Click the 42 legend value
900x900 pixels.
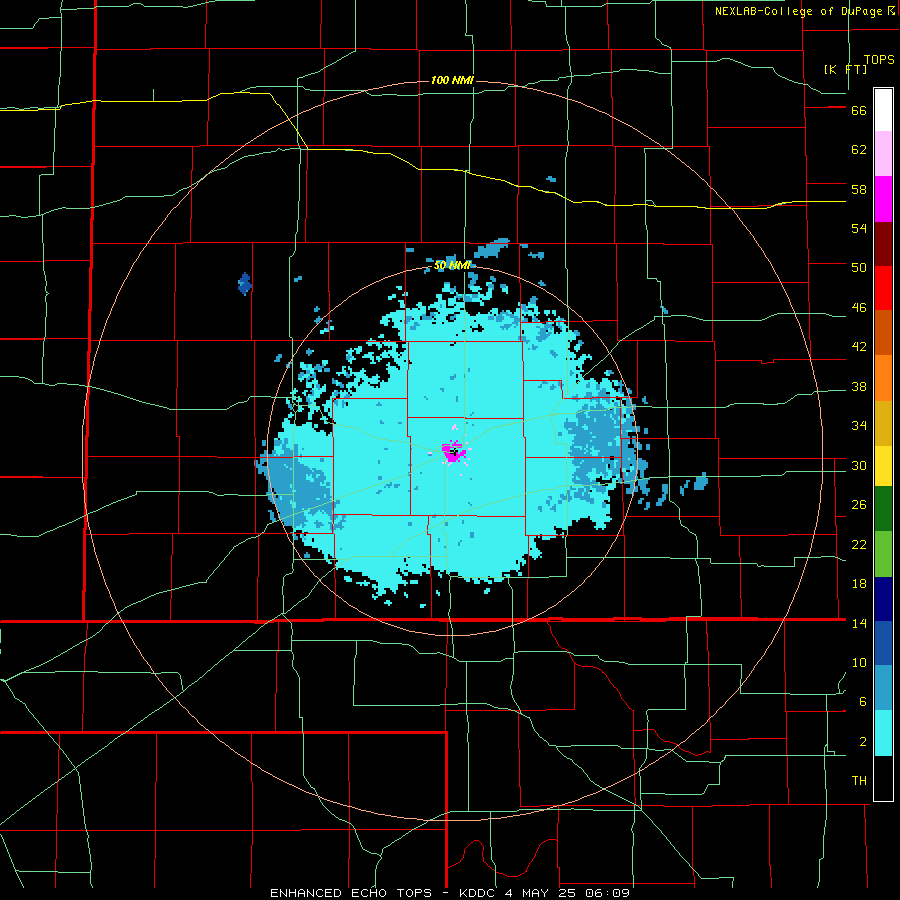pos(859,347)
